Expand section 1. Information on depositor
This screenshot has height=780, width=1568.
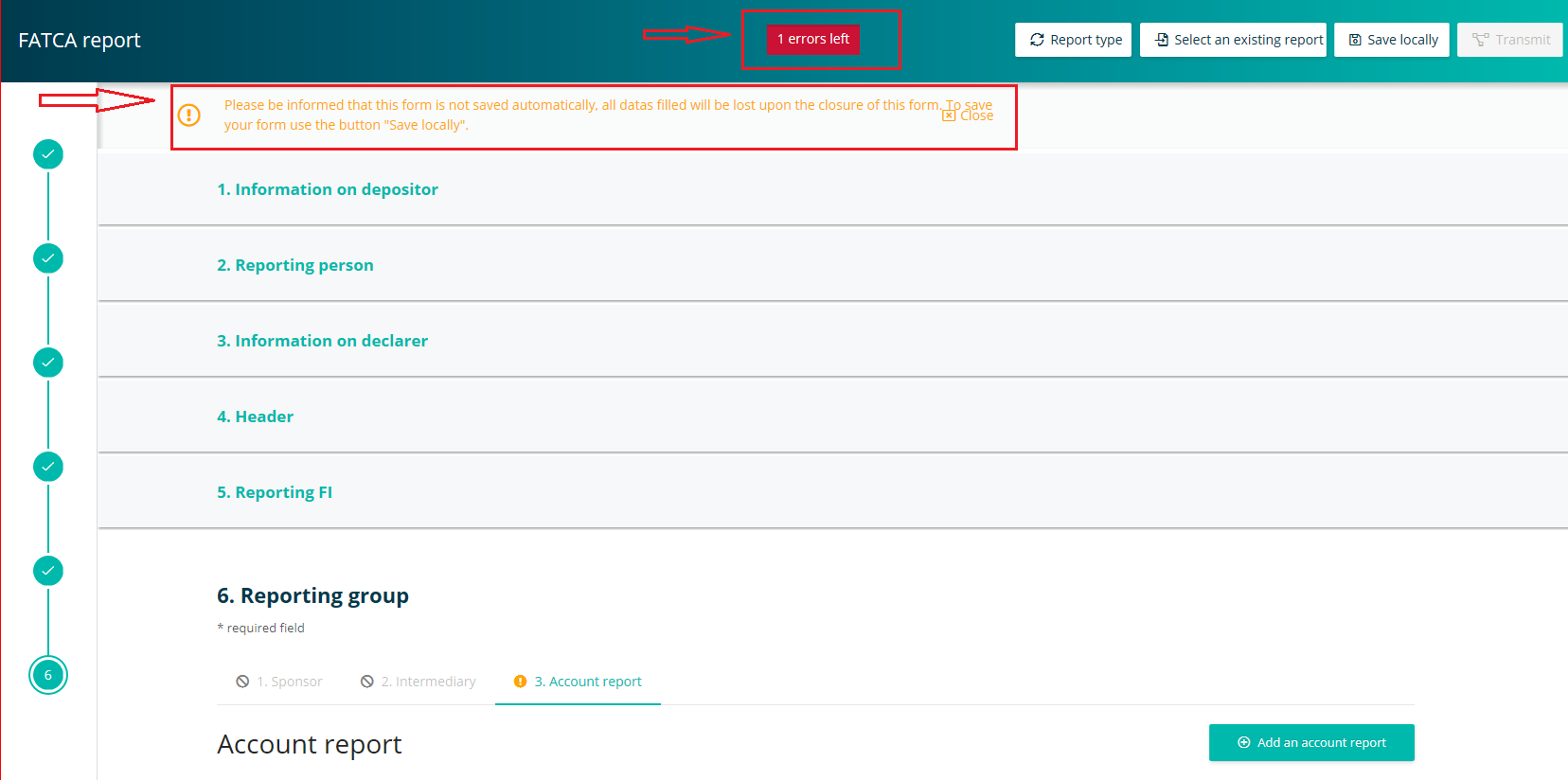point(328,189)
